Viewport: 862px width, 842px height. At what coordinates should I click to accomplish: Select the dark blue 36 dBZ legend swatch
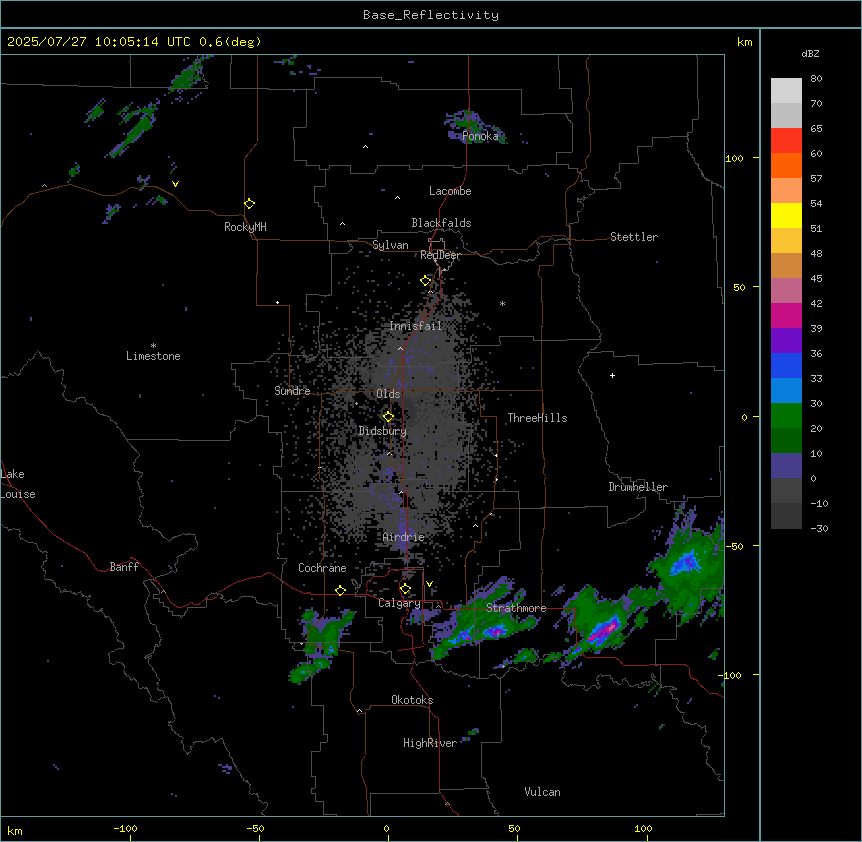pyautogui.click(x=786, y=365)
